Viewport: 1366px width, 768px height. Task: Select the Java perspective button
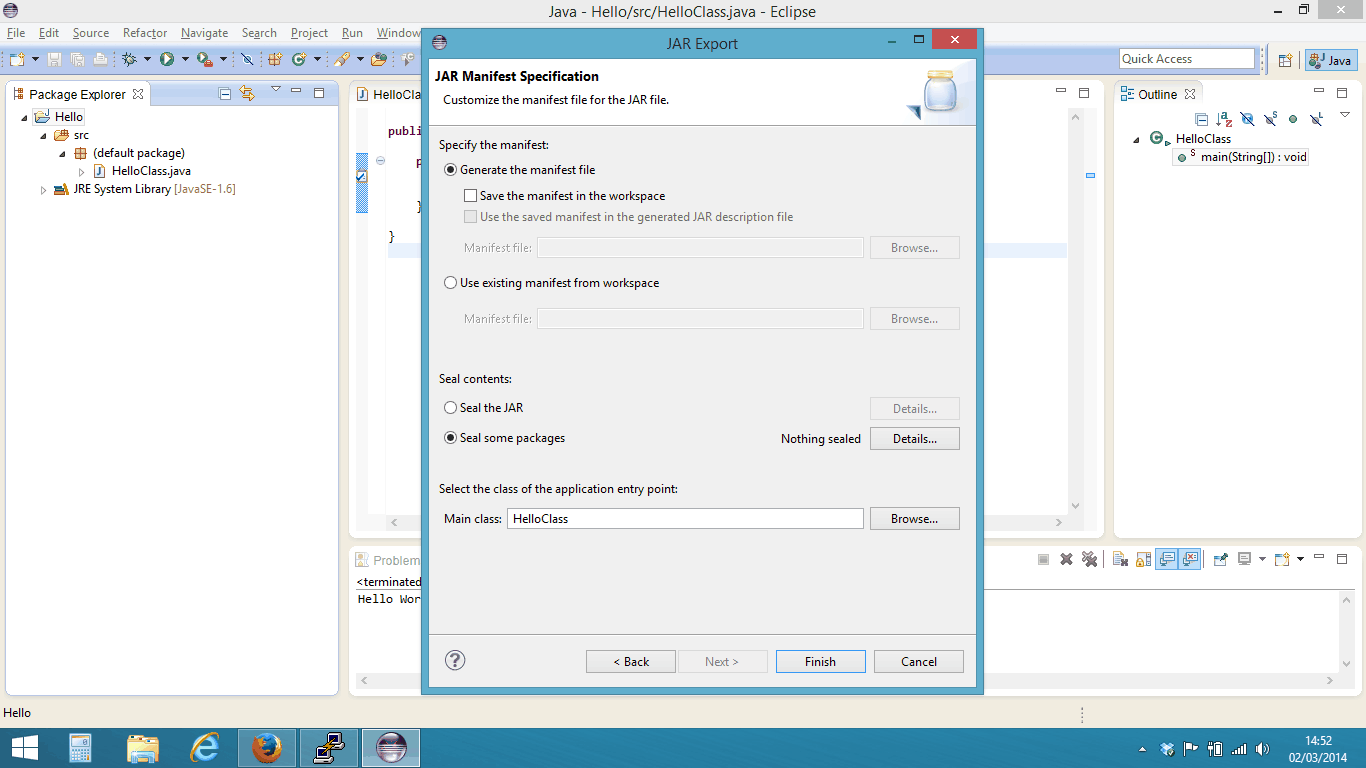[1331, 60]
